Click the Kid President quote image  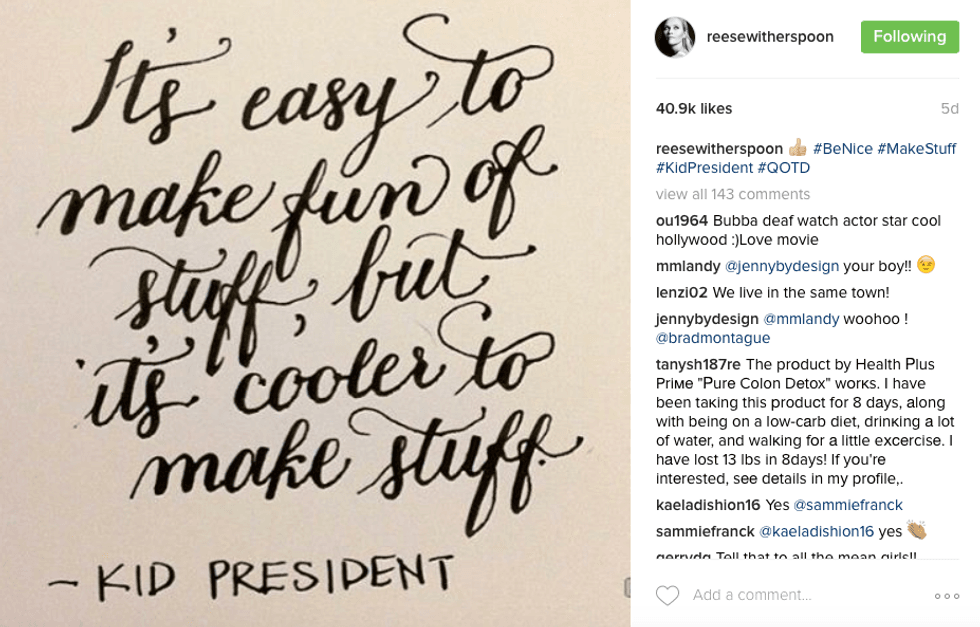pos(315,313)
